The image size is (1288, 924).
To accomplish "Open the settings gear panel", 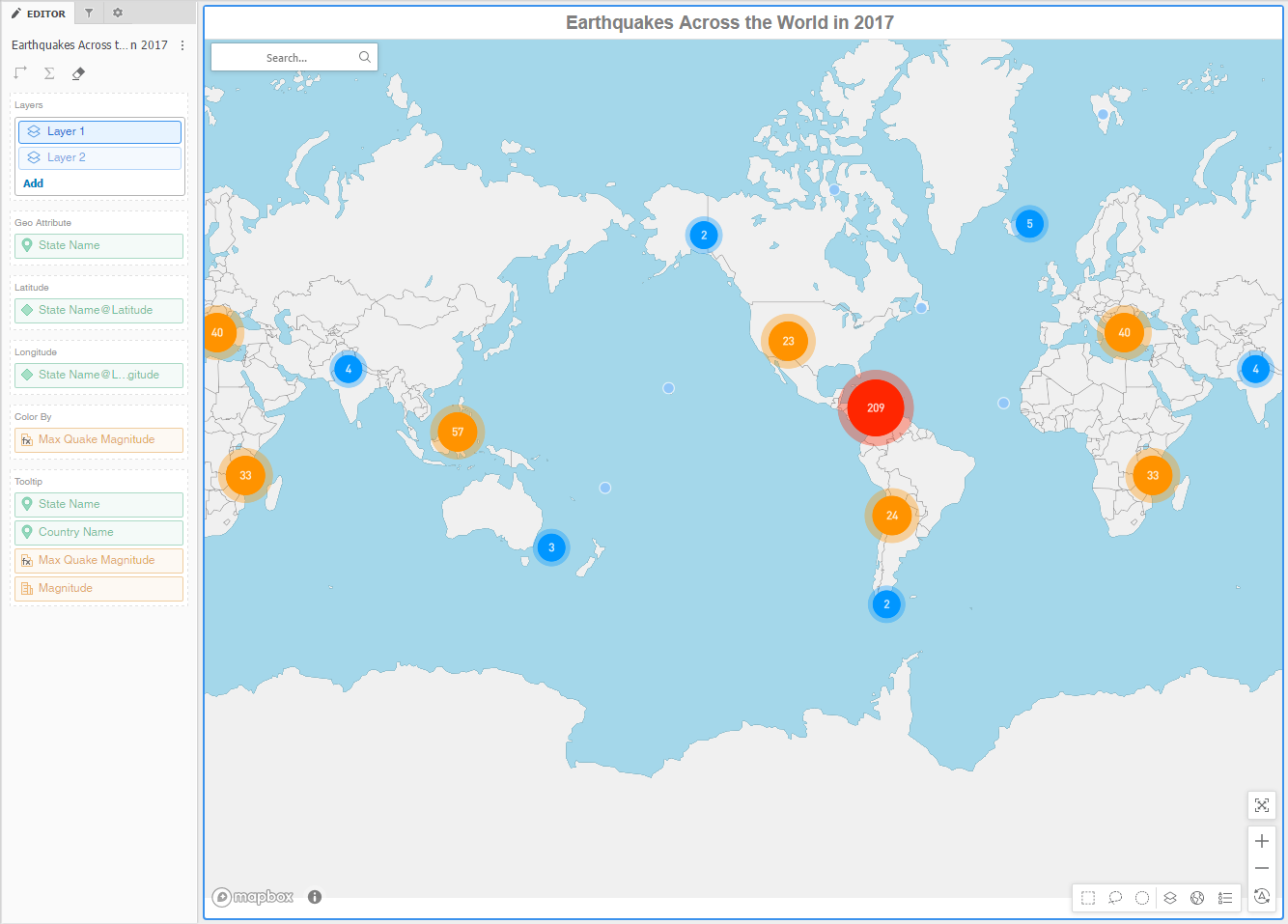I will point(117,13).
